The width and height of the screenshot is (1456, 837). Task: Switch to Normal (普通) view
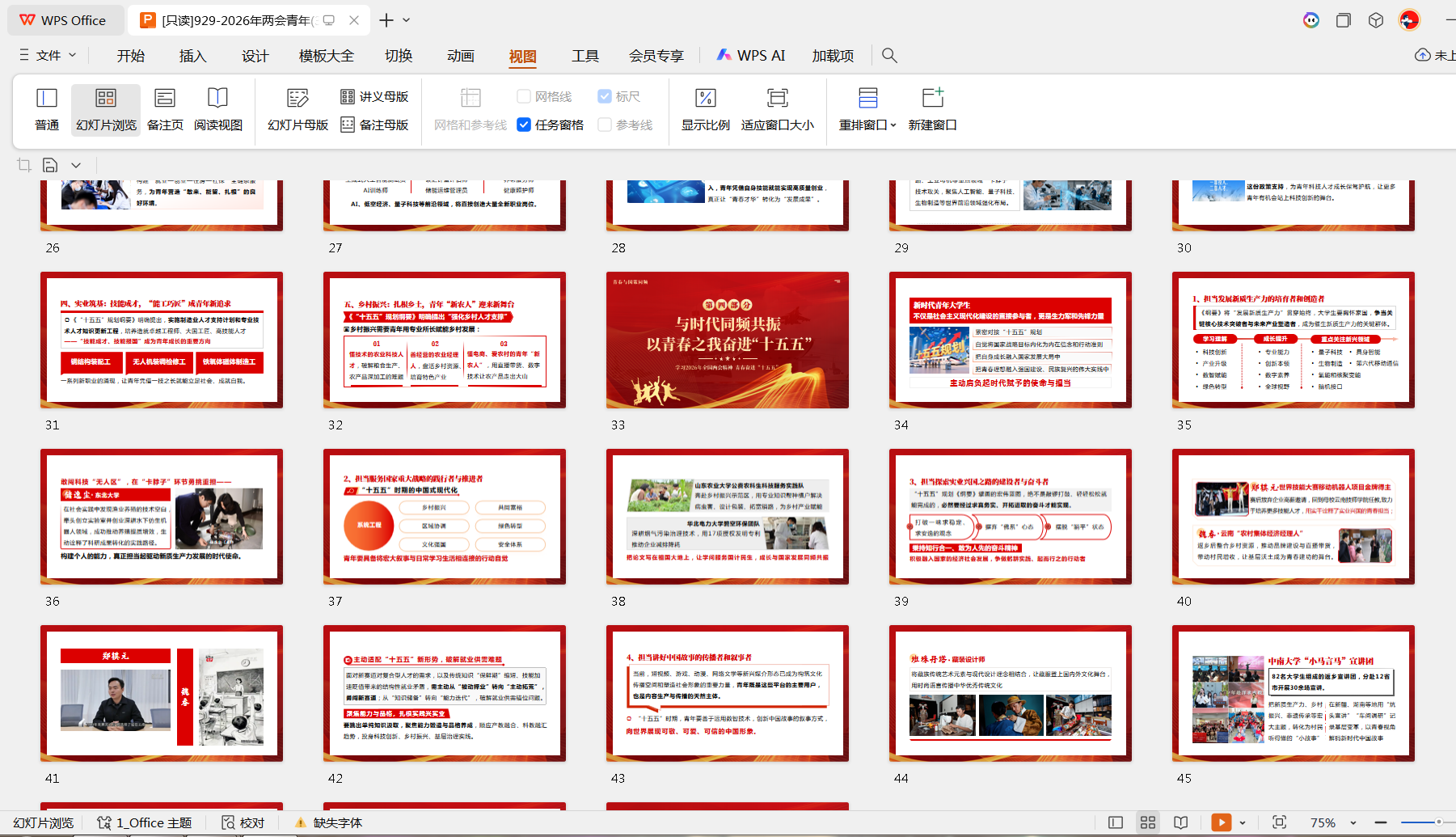(x=47, y=109)
